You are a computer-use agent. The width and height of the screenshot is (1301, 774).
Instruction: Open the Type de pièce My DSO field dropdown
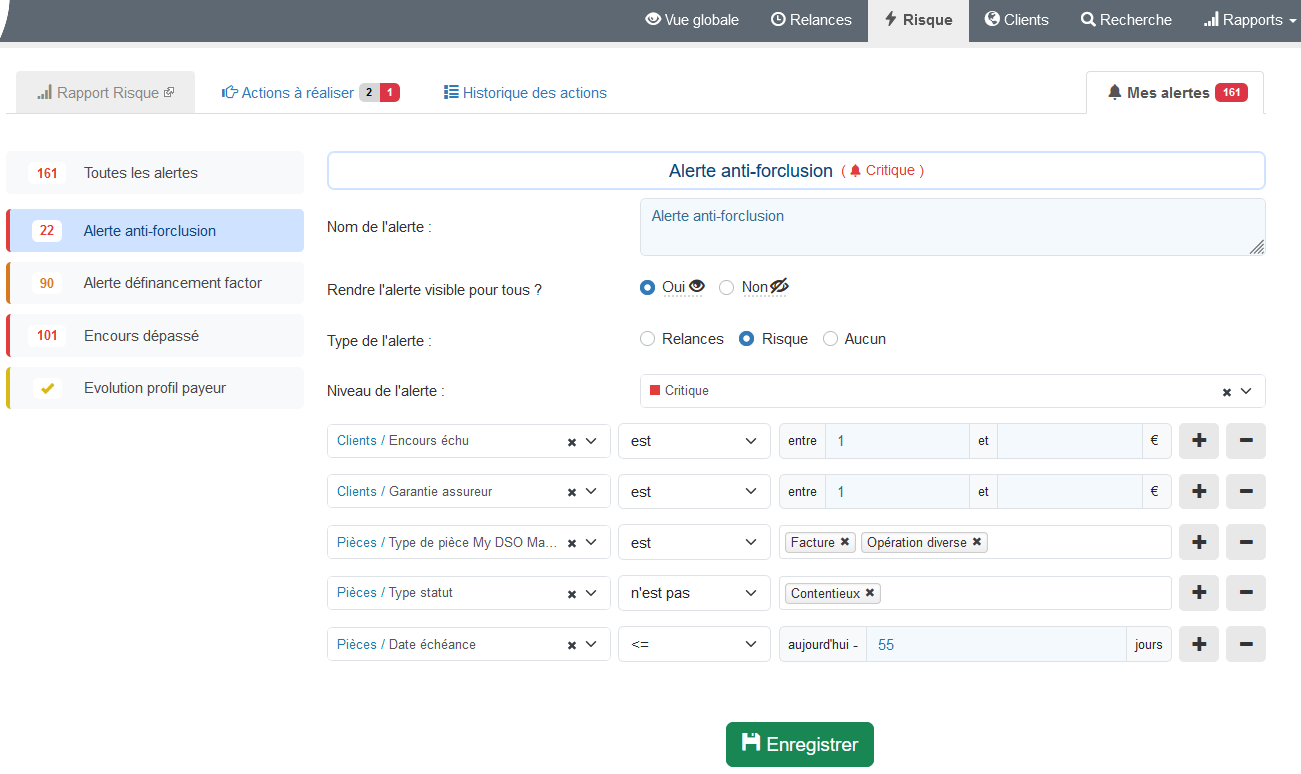[x=468, y=543]
